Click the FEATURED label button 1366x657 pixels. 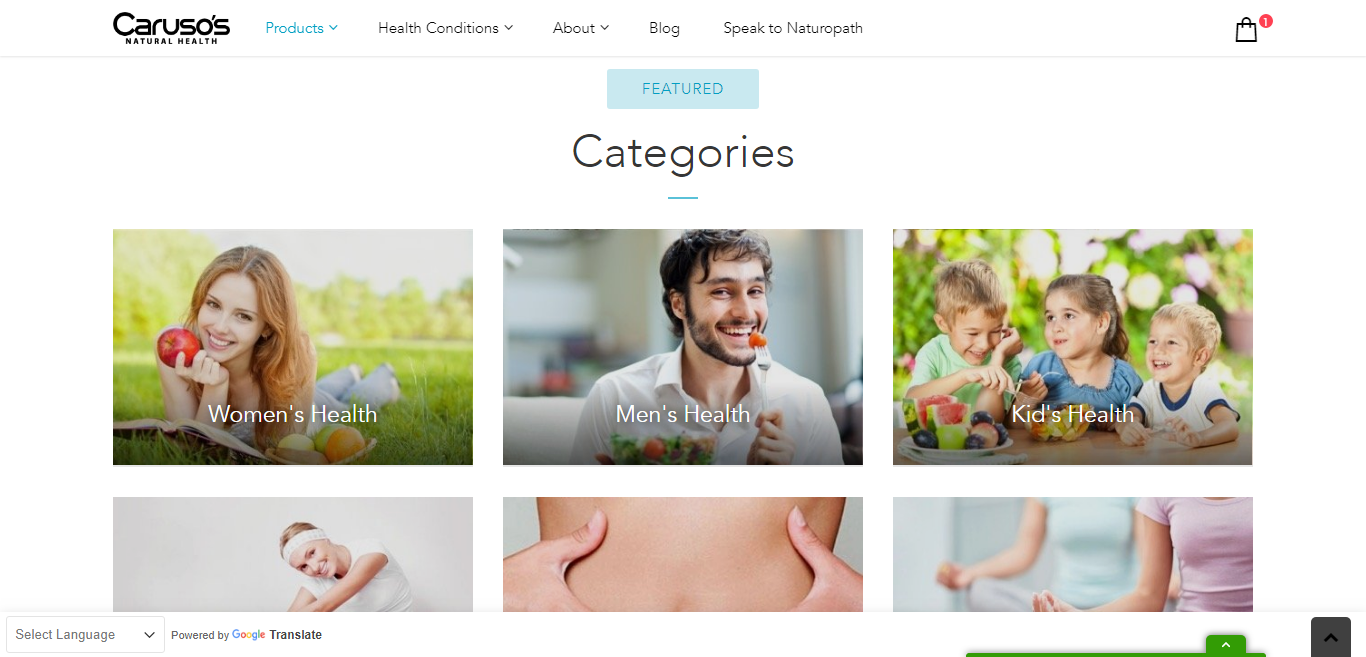(x=683, y=89)
